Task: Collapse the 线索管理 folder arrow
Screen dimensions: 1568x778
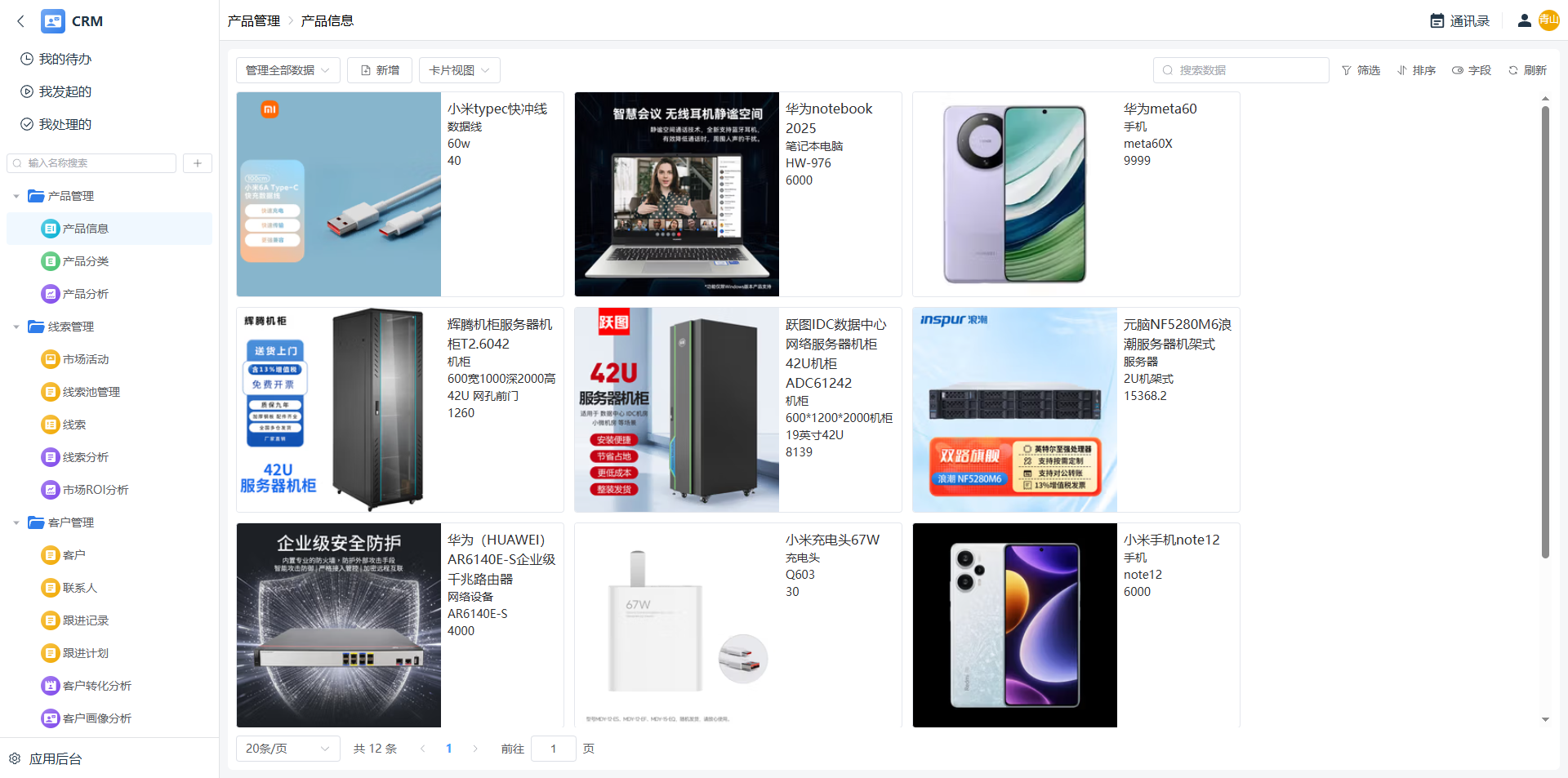Action: click(x=16, y=327)
